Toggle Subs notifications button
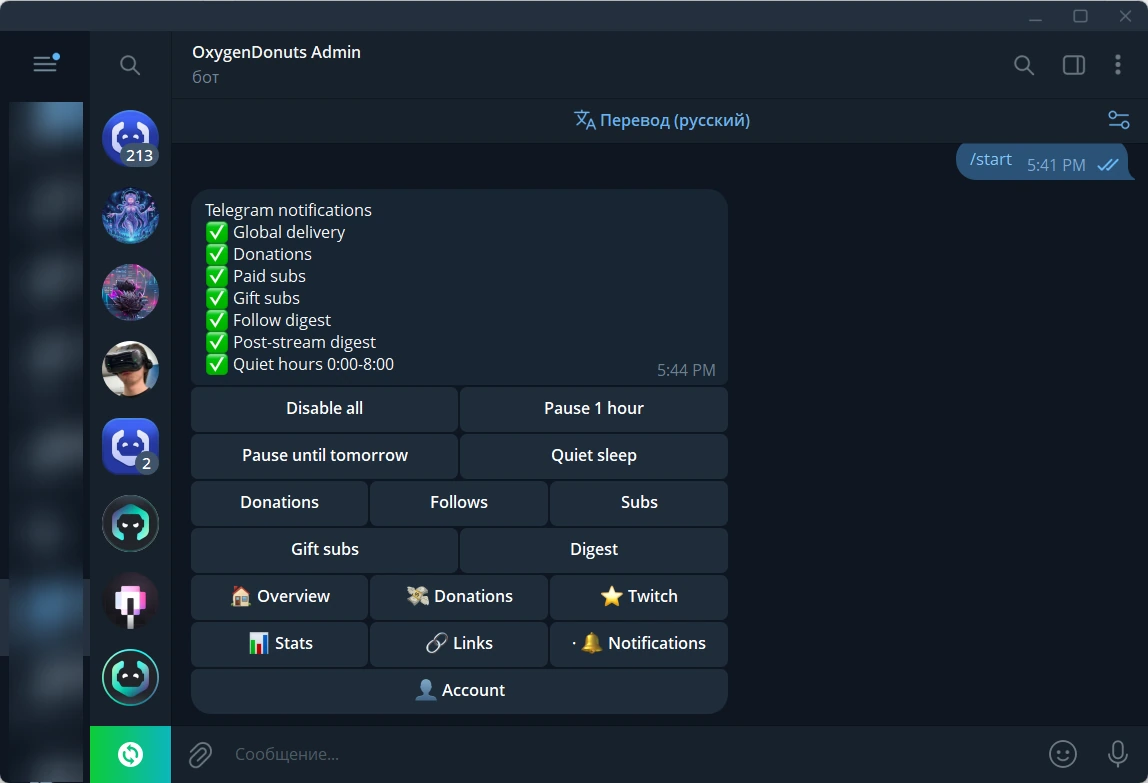The width and height of the screenshot is (1148, 783). [639, 502]
